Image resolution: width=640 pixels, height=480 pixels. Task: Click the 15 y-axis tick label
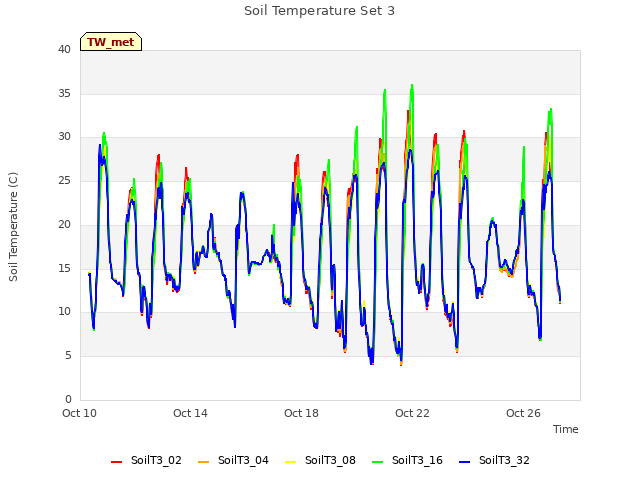click(64, 268)
